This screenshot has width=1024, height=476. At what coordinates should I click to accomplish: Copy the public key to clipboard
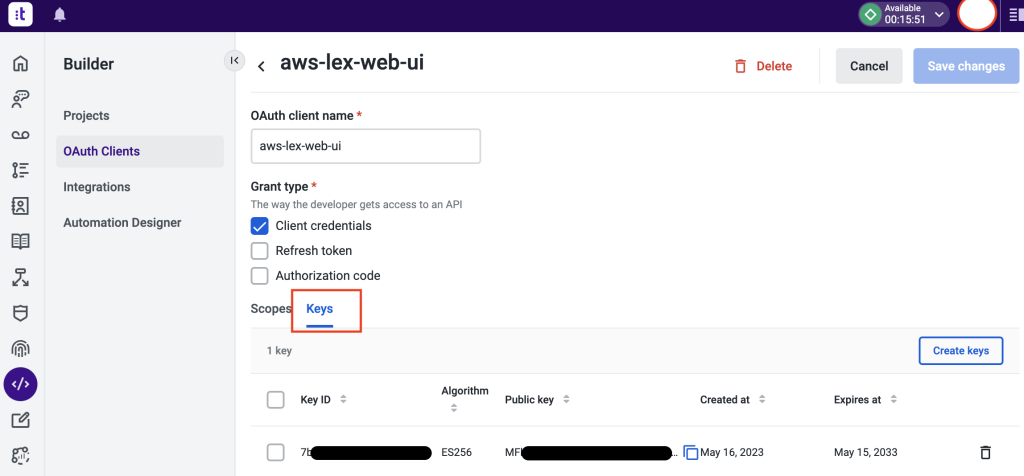pos(690,452)
